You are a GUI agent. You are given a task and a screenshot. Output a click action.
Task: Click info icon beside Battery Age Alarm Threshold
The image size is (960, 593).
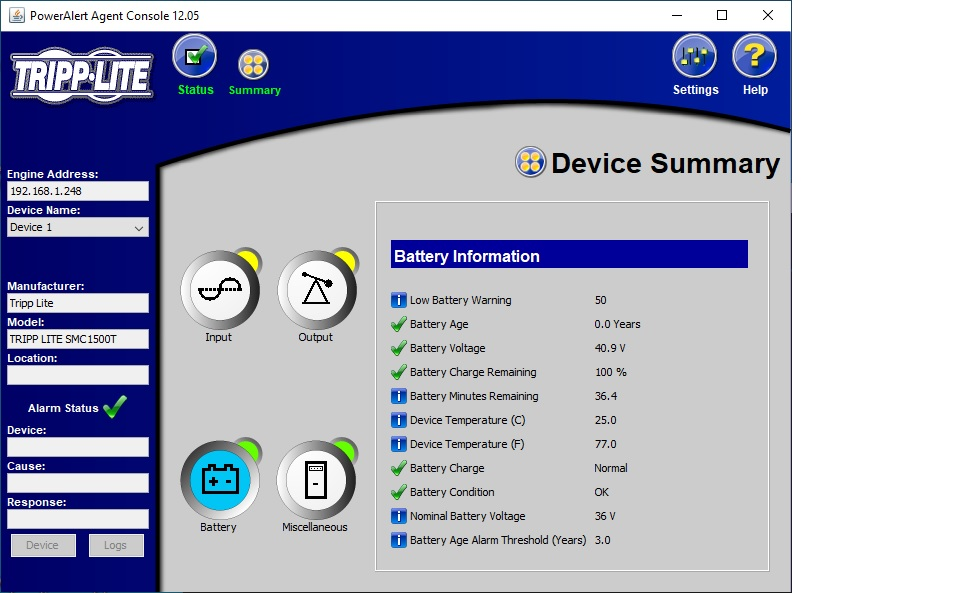click(399, 540)
